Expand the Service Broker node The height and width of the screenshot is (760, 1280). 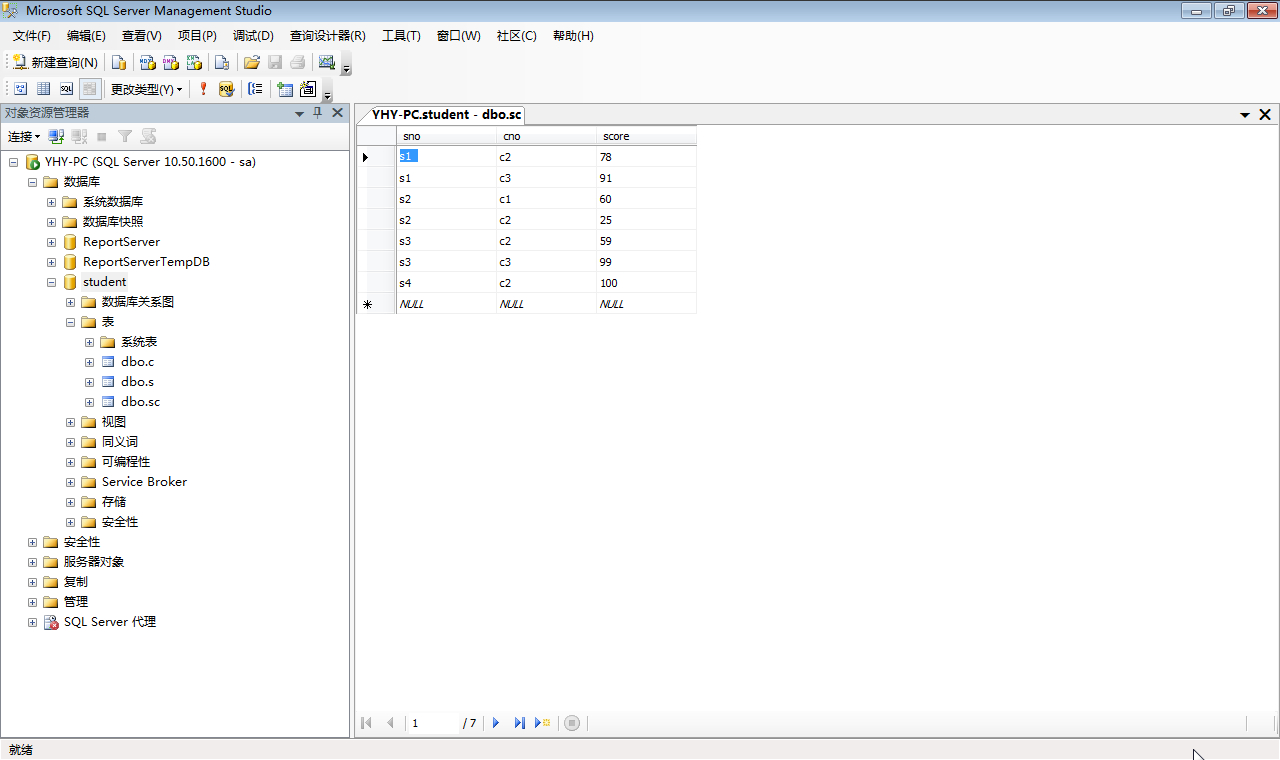tap(70, 482)
